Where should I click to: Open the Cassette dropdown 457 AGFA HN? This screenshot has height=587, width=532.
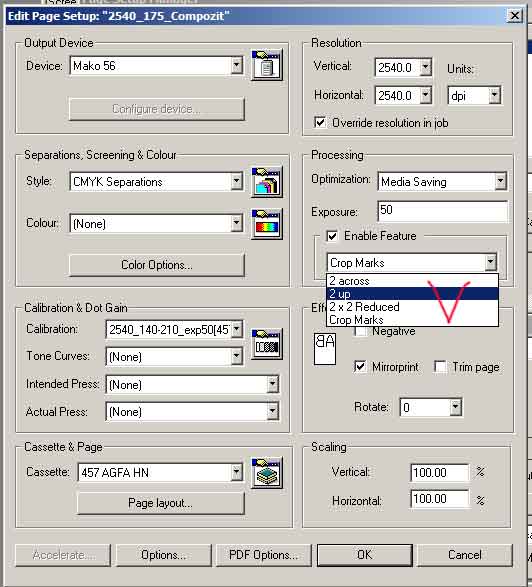click(x=236, y=472)
